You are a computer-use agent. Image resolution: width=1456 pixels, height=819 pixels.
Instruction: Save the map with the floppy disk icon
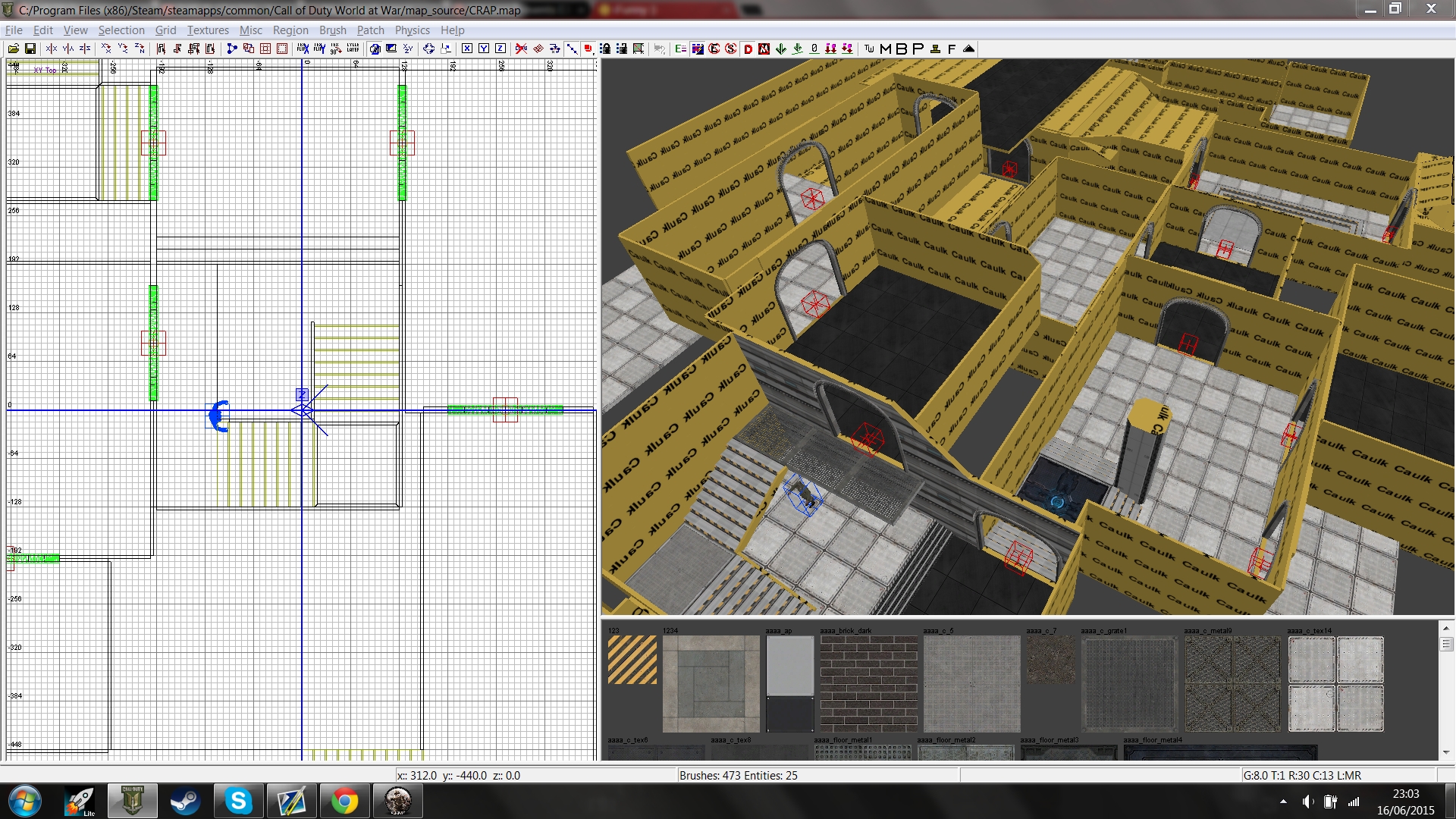click(x=30, y=49)
